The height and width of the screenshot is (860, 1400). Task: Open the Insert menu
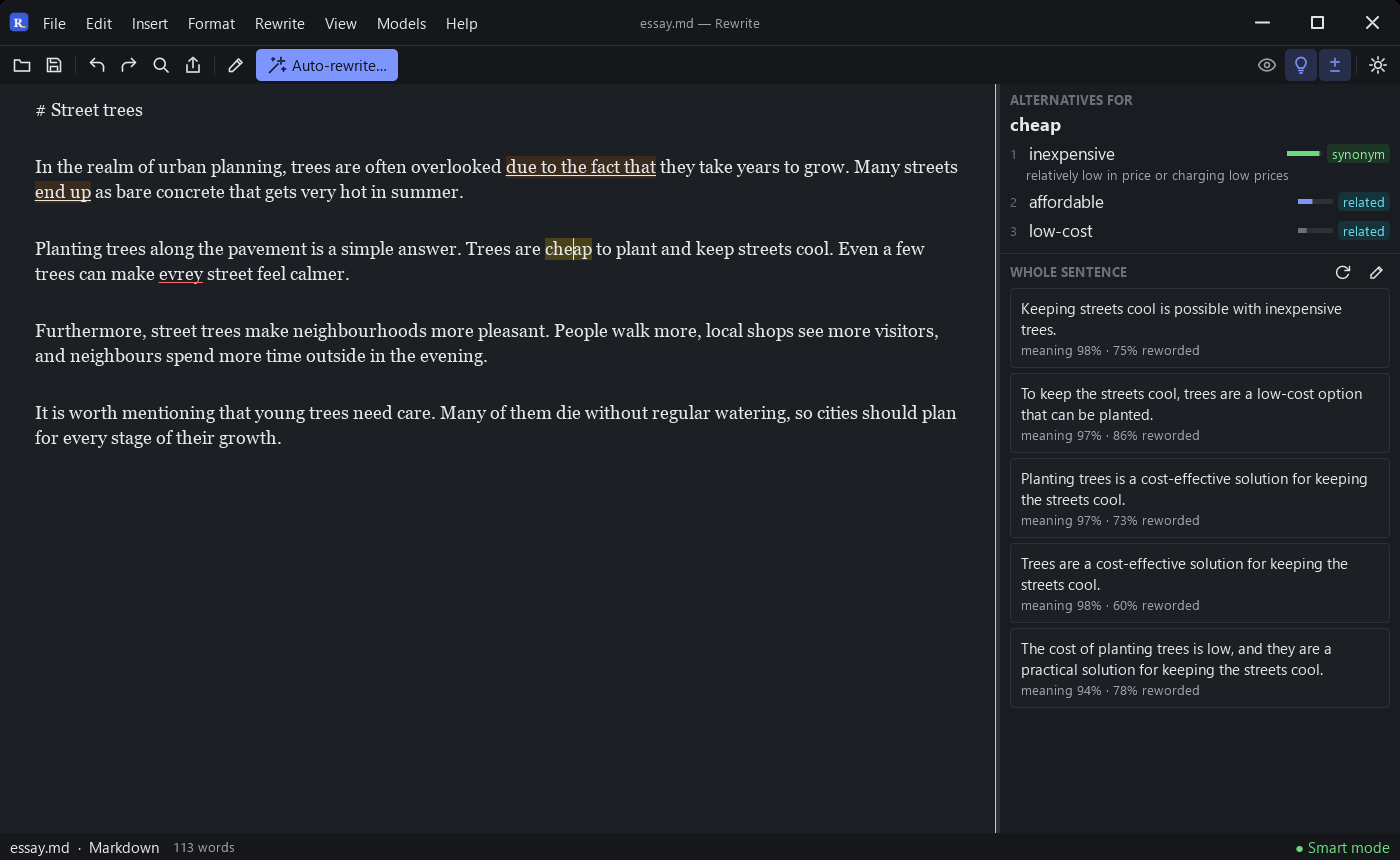pyautogui.click(x=150, y=23)
